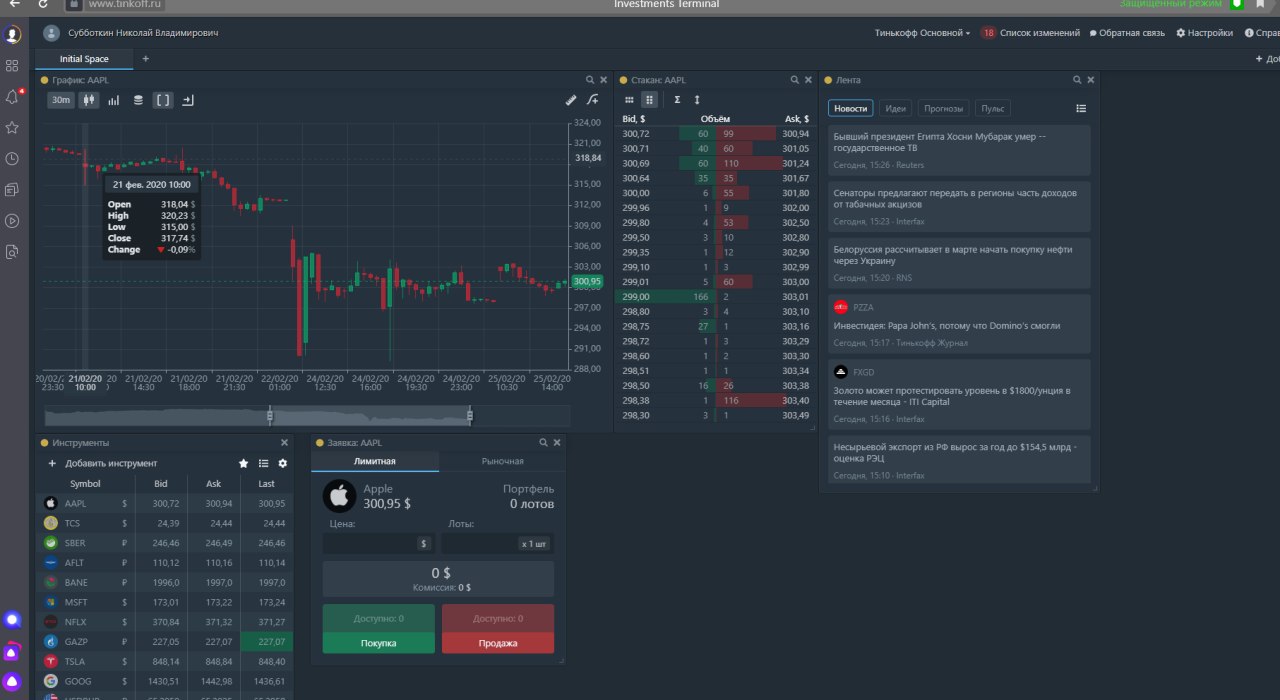The width and height of the screenshot is (1280, 700).
Task: Open the chart indicators bar icon
Action: (114, 100)
